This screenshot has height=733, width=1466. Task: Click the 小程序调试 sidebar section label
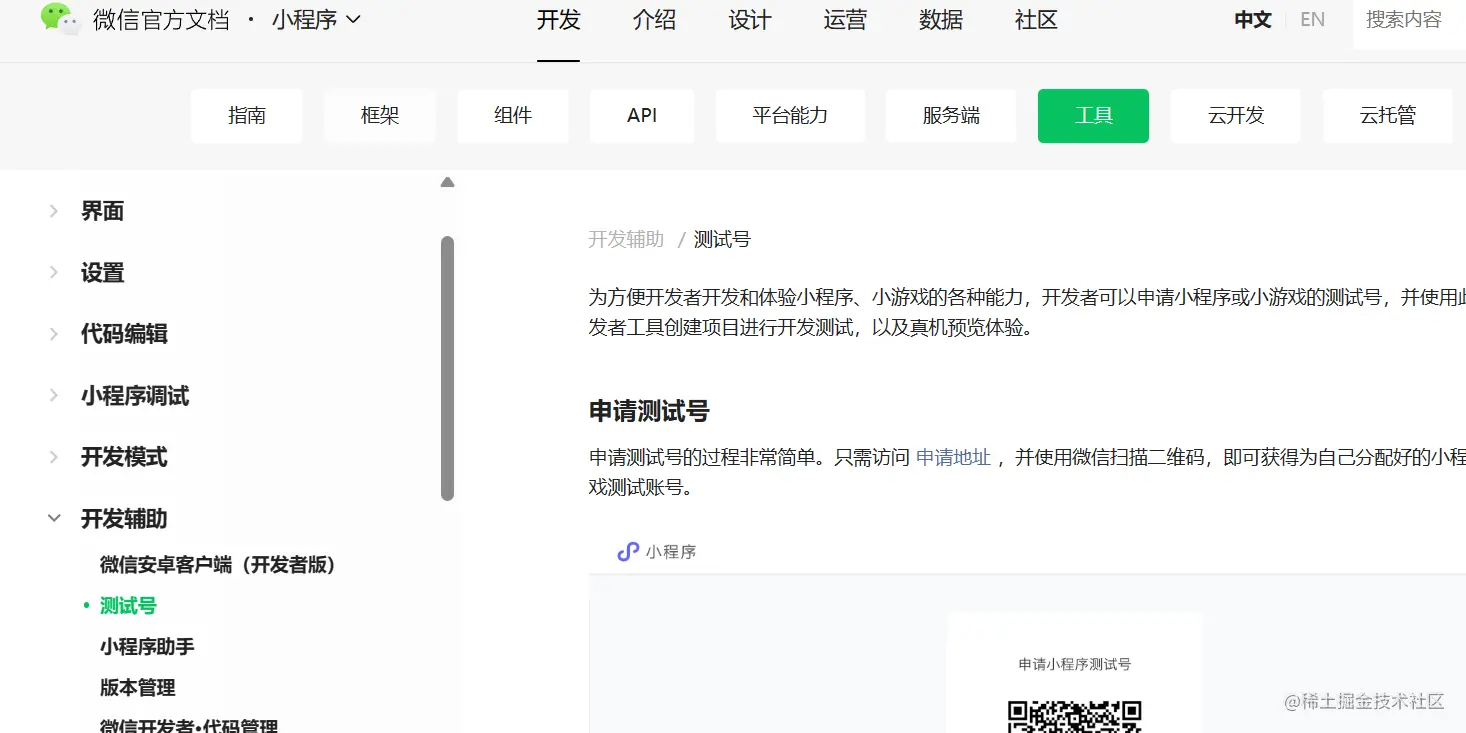click(135, 396)
